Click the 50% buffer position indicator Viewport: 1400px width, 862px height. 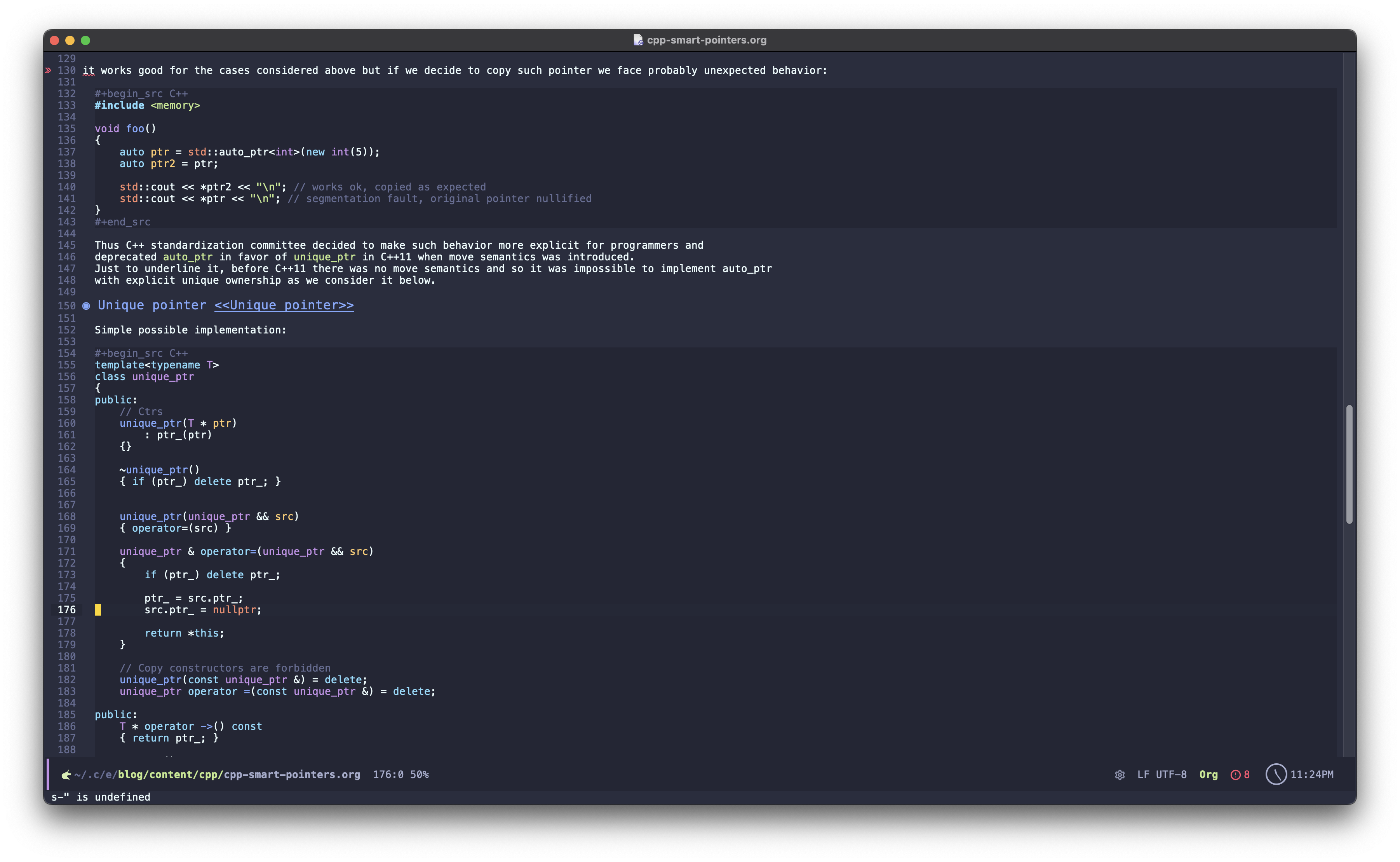click(420, 775)
